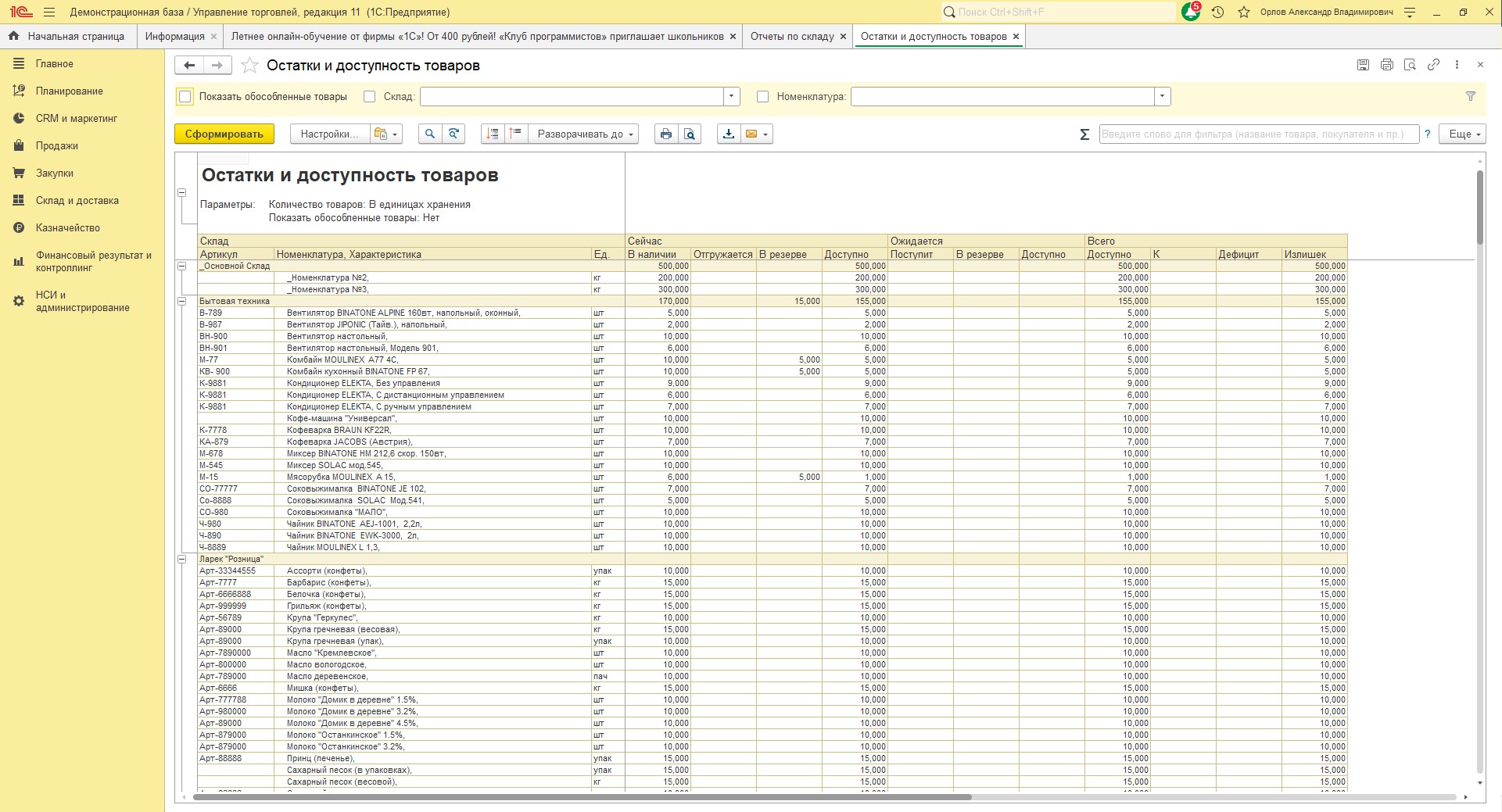Enable the Склад filter checkbox
This screenshot has width=1502, height=812.
click(x=370, y=97)
